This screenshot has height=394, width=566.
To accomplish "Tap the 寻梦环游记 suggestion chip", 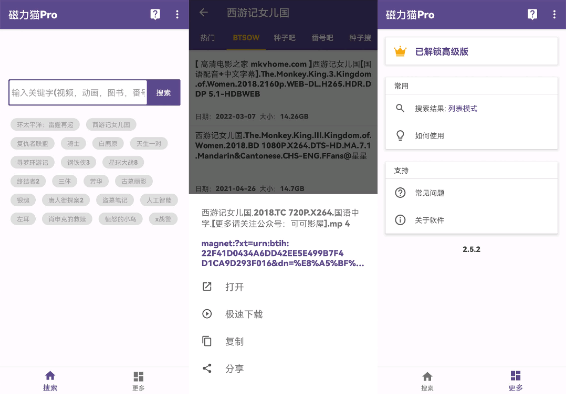I will click(x=32, y=162).
